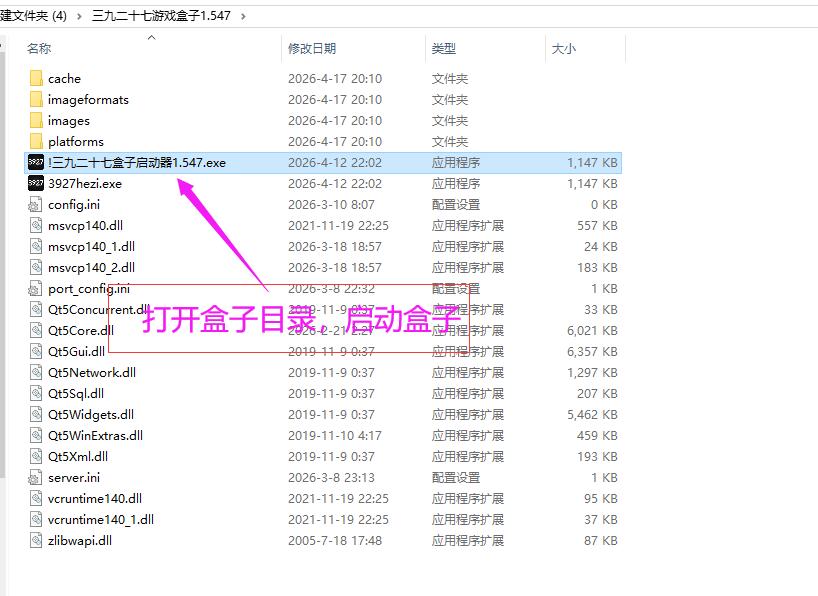Viewport: 818px width, 596px height.
Task: Click the zlibwapi.dll file icon
Action: click(36, 540)
